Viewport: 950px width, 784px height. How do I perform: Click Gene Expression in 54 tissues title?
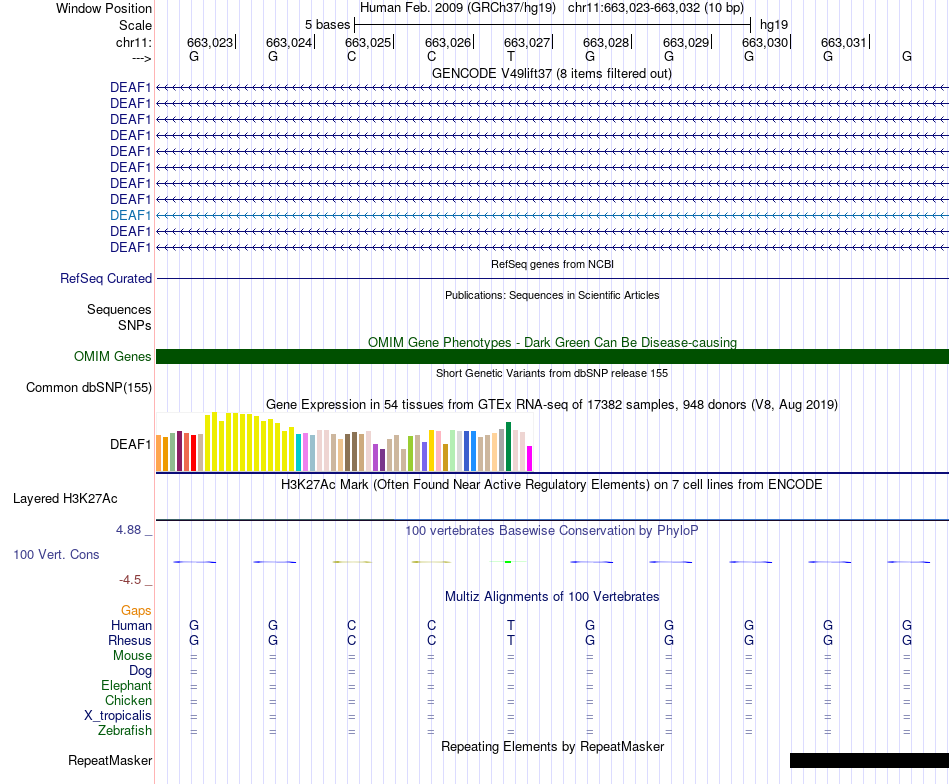pos(552,404)
